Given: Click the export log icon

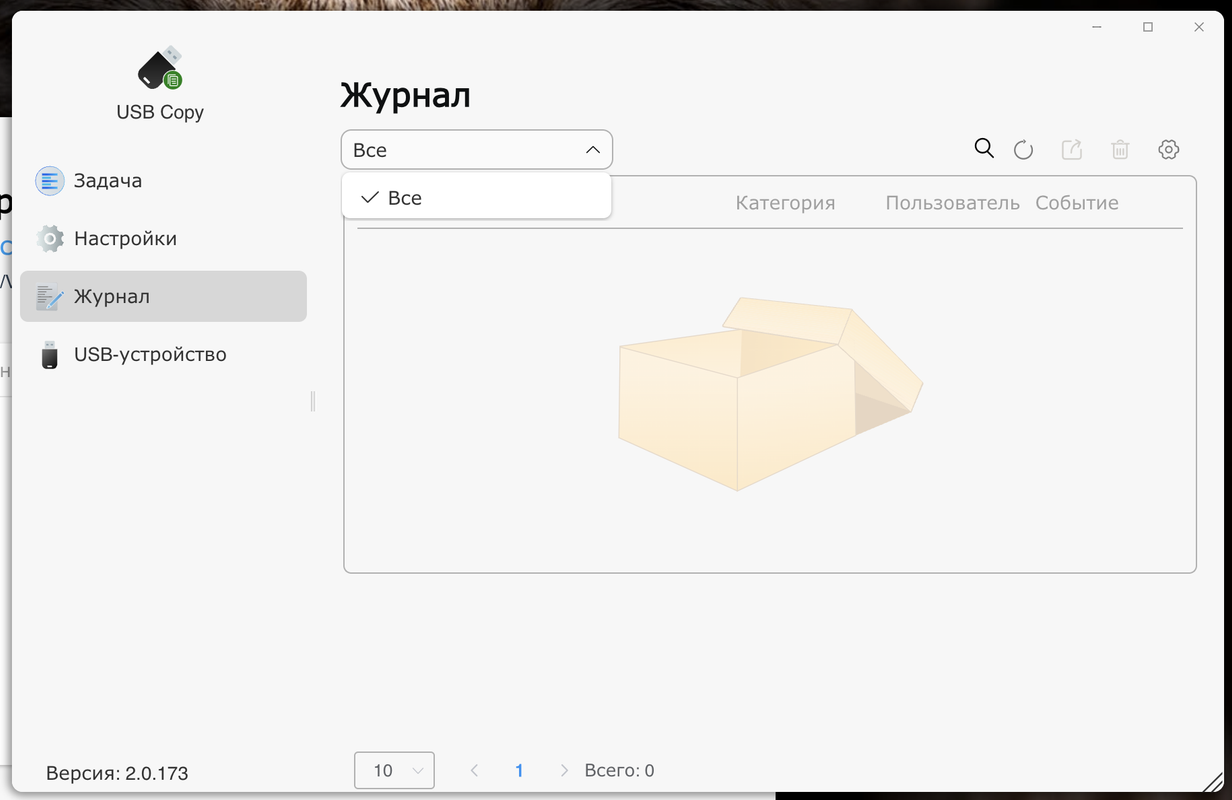Looking at the screenshot, I should [1071, 150].
